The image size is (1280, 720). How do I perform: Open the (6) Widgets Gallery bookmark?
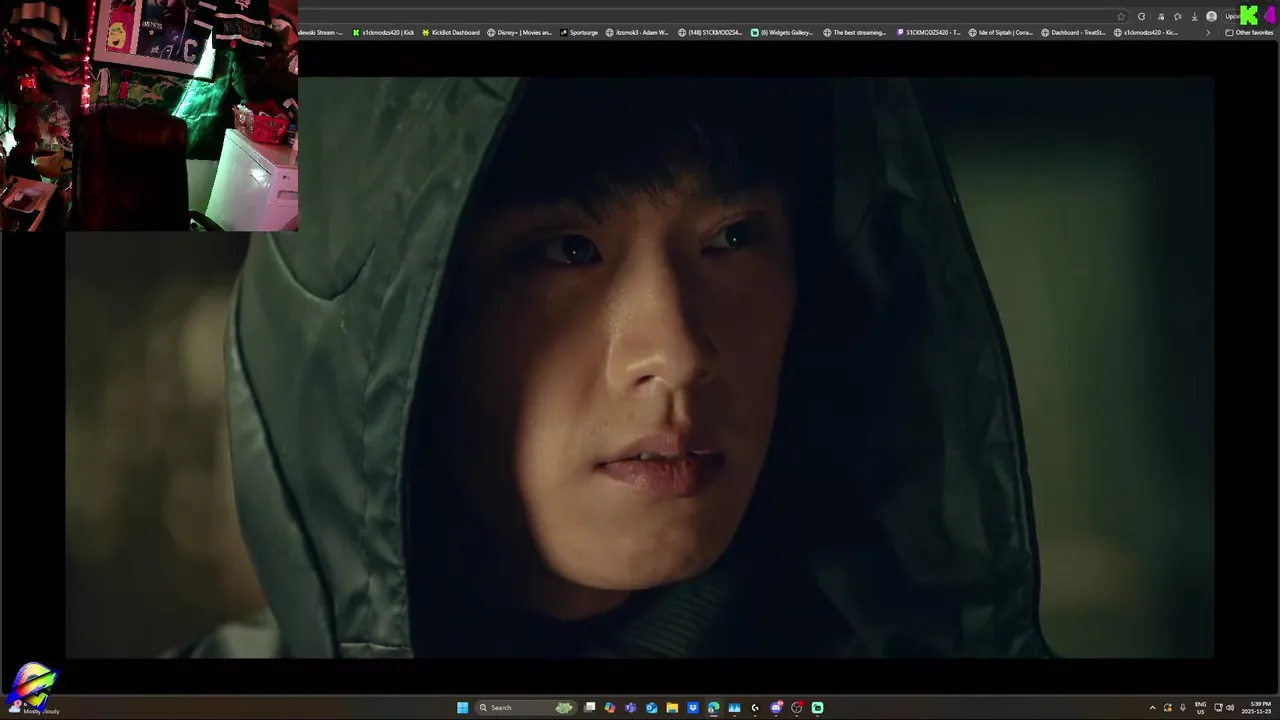(x=782, y=32)
